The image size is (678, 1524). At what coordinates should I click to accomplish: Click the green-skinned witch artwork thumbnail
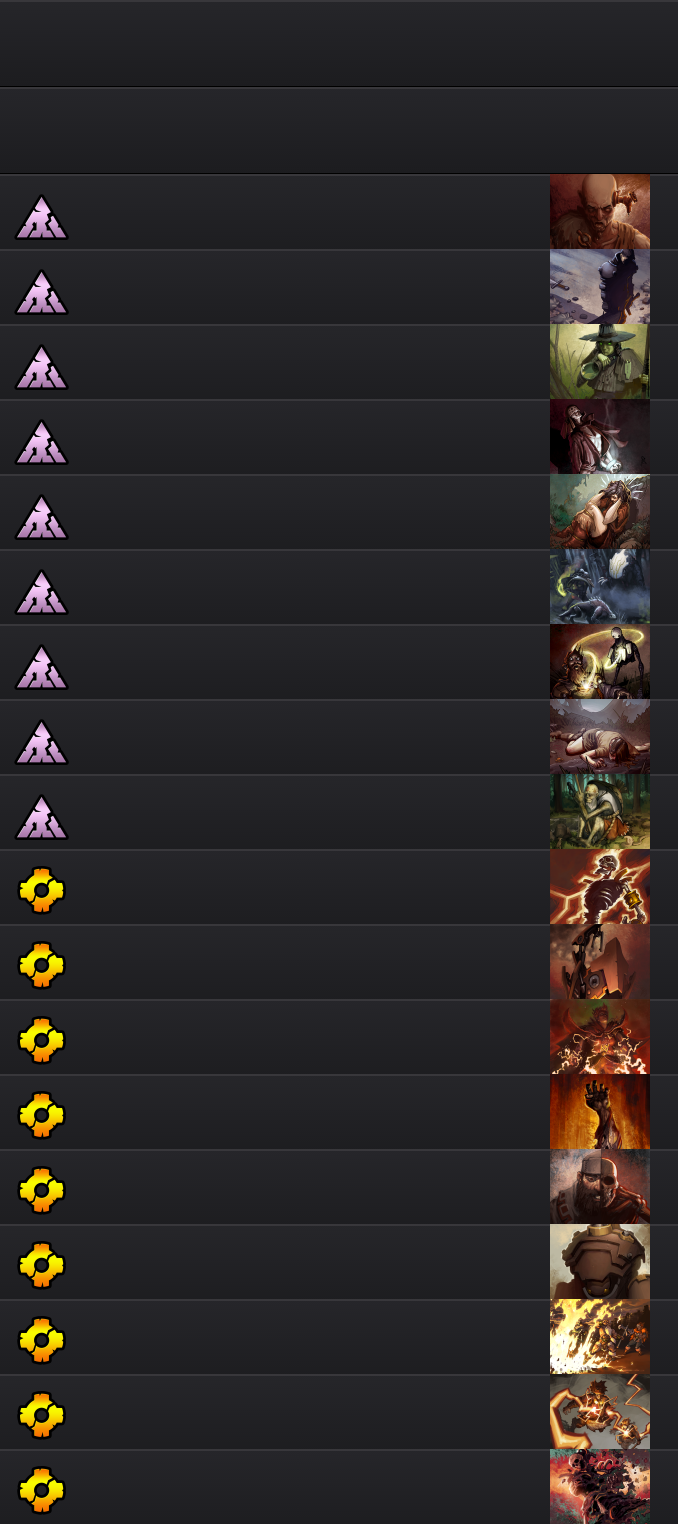click(x=600, y=362)
